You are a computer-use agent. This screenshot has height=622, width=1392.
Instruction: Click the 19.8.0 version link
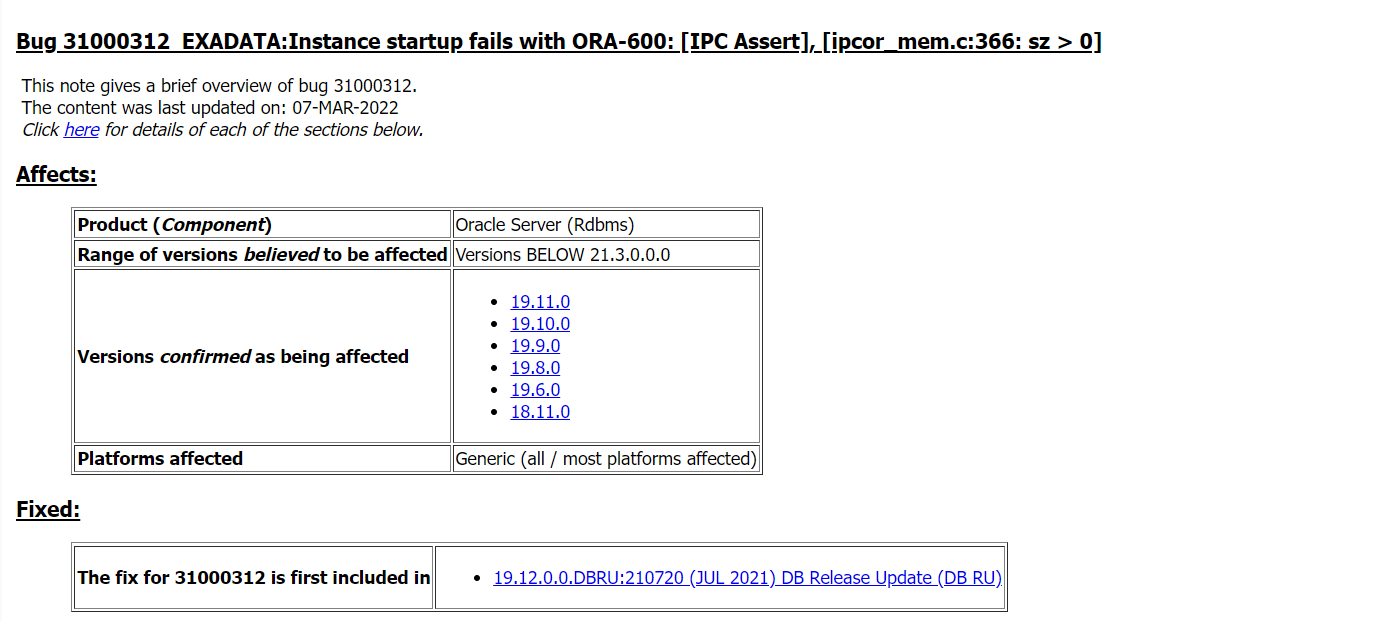coord(535,368)
